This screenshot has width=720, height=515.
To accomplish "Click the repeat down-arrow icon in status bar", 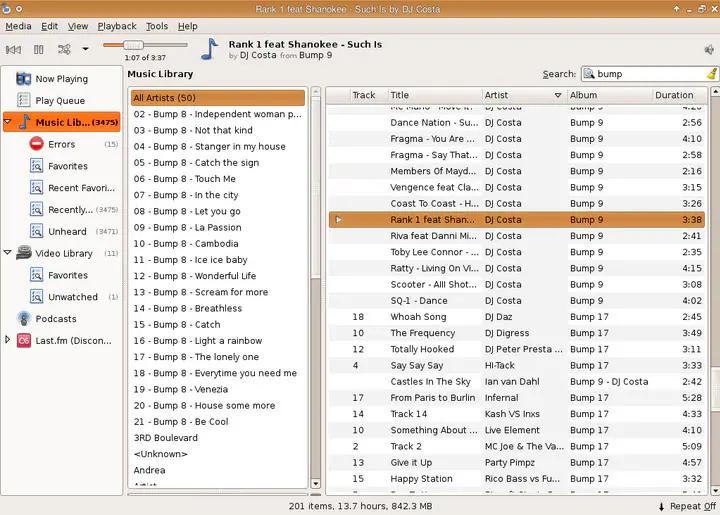I will (x=661, y=506).
